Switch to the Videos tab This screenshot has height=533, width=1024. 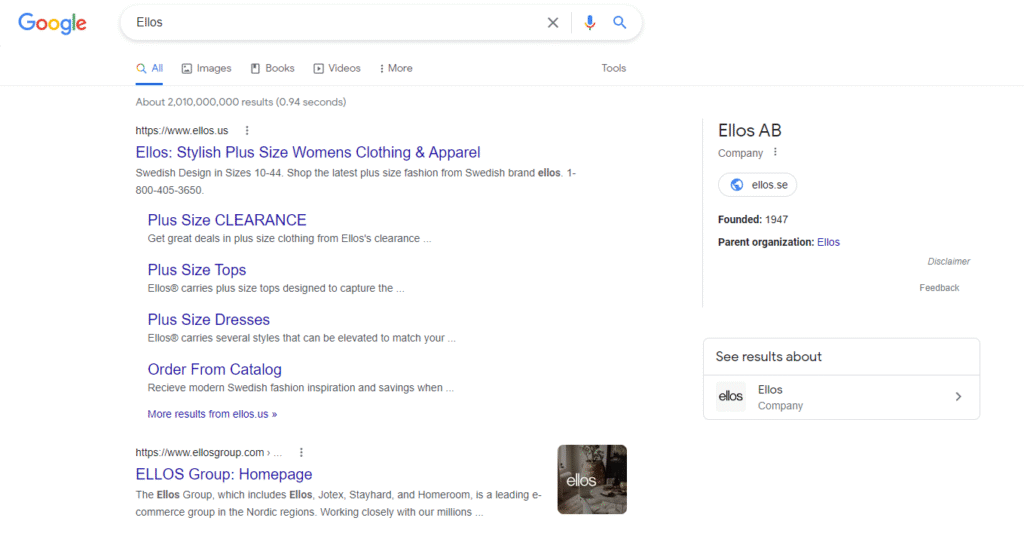point(337,68)
